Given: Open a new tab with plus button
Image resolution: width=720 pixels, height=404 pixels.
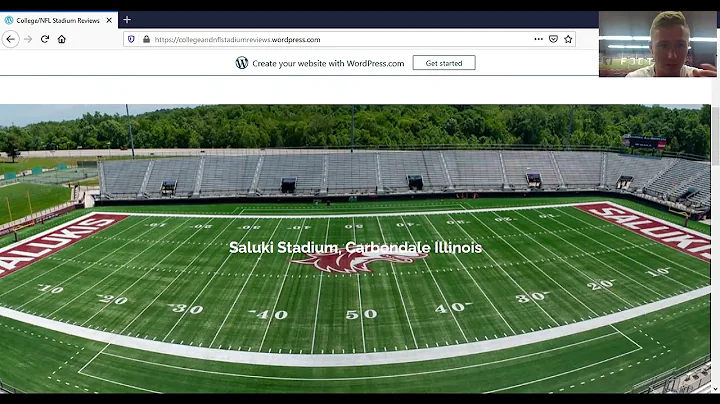Looking at the screenshot, I should [127, 20].
